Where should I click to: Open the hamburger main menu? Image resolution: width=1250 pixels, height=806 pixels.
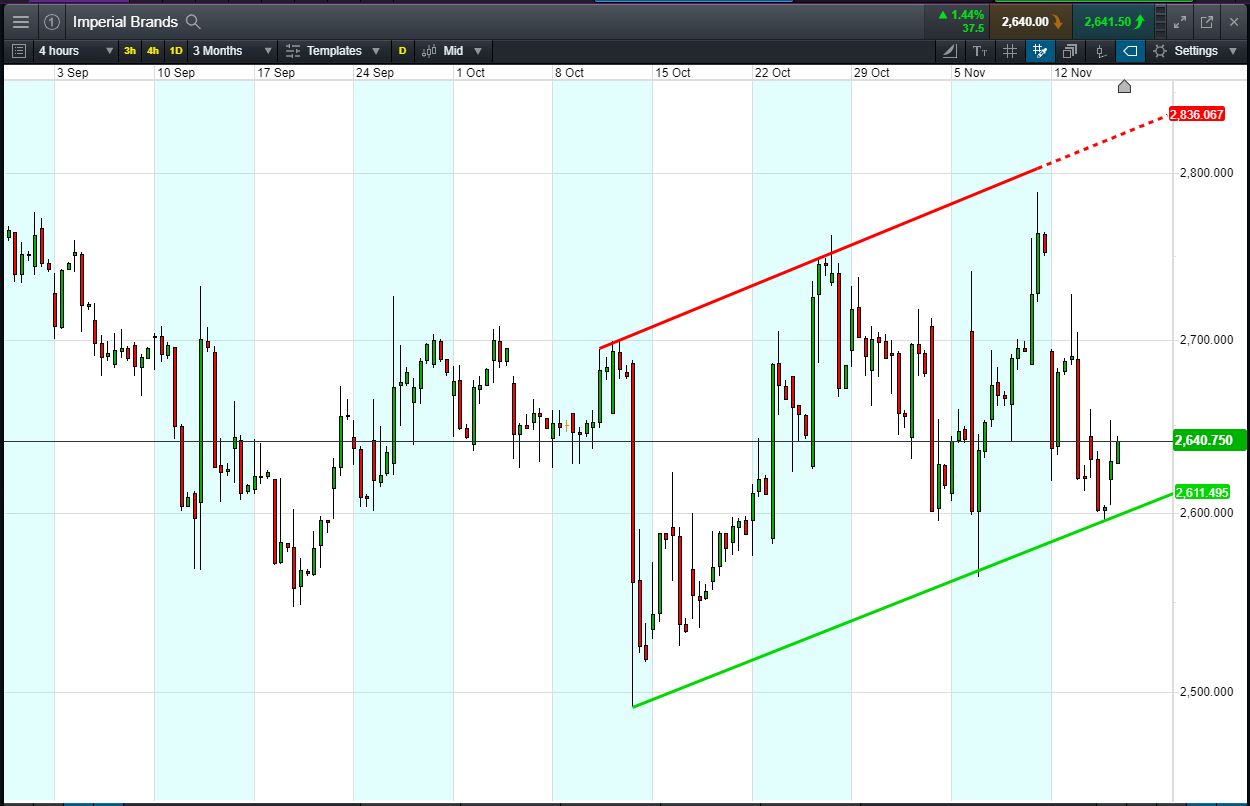pos(20,21)
